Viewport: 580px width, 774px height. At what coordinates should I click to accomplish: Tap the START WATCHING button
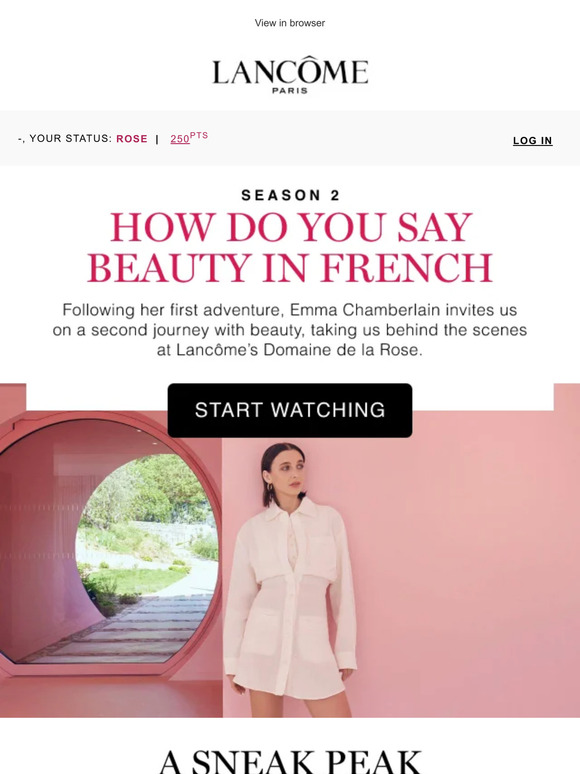point(290,410)
